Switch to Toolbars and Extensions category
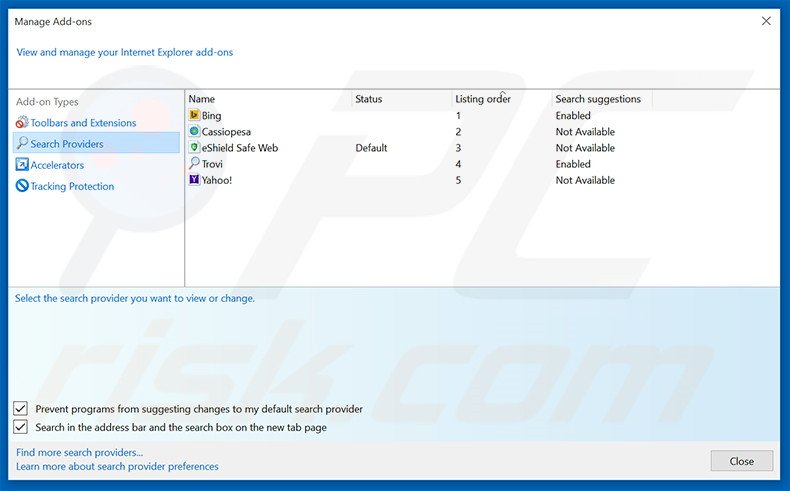 point(83,123)
